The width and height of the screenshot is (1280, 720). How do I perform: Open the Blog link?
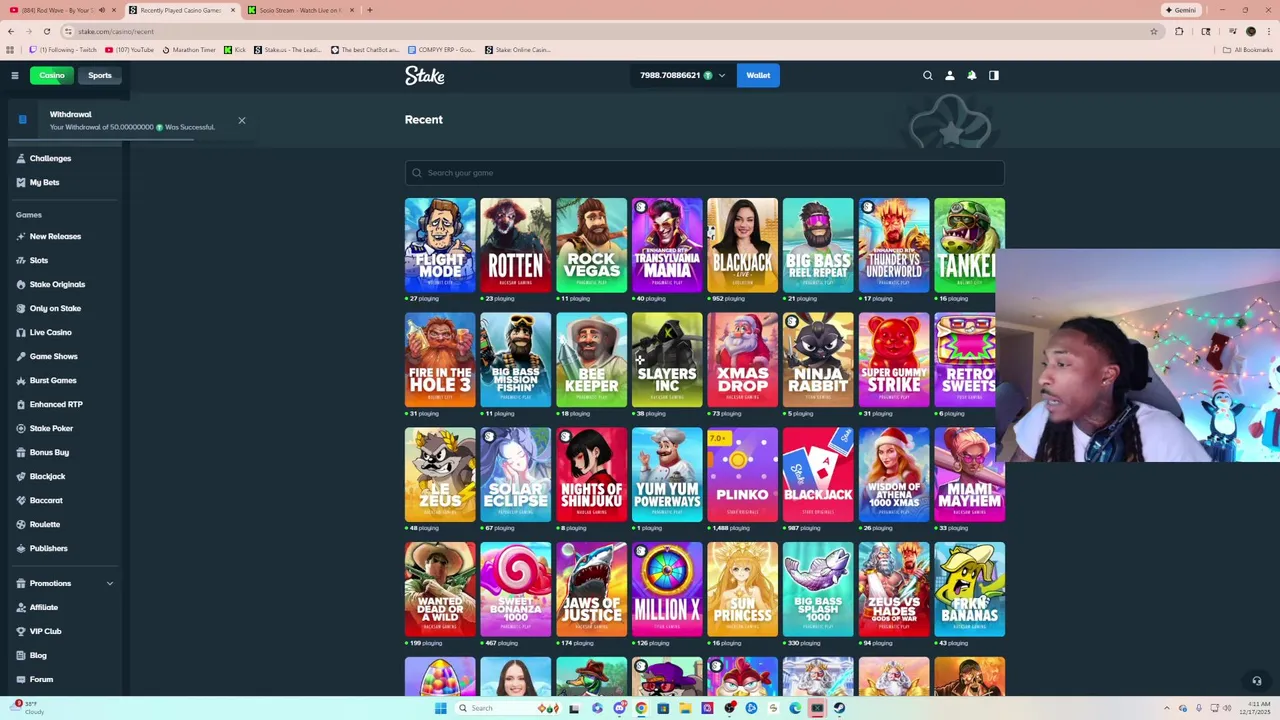pos(38,655)
